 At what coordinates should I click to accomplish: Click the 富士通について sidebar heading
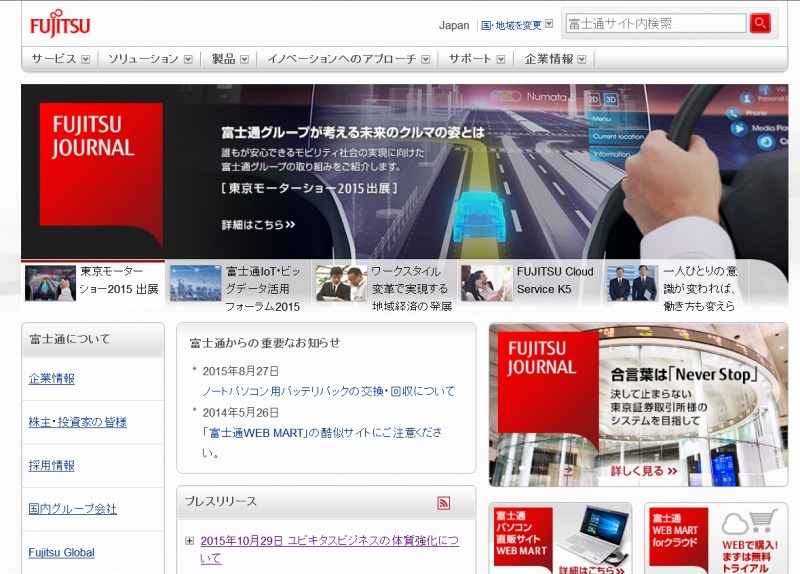coord(70,339)
